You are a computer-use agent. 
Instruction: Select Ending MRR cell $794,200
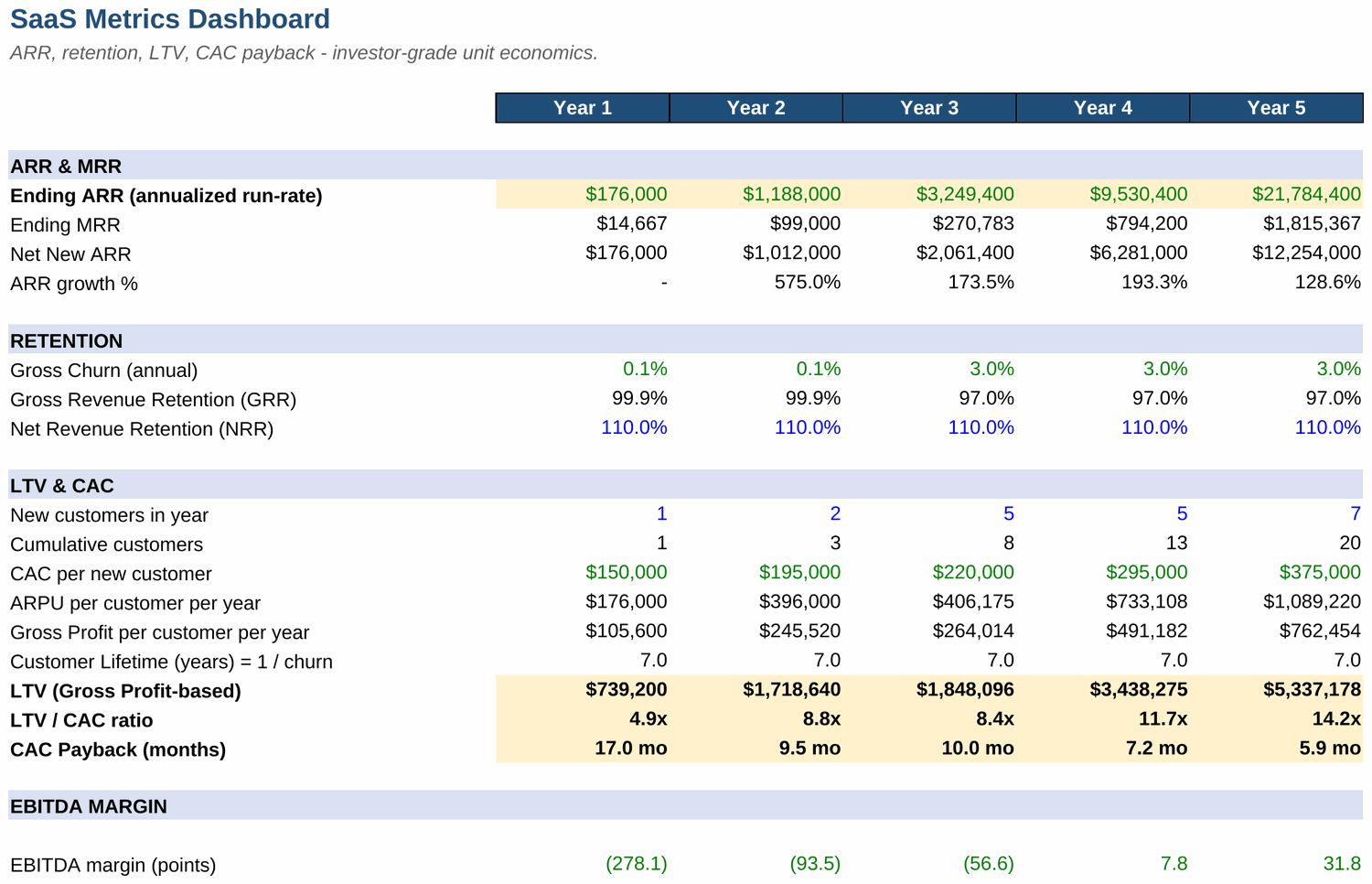click(1103, 223)
